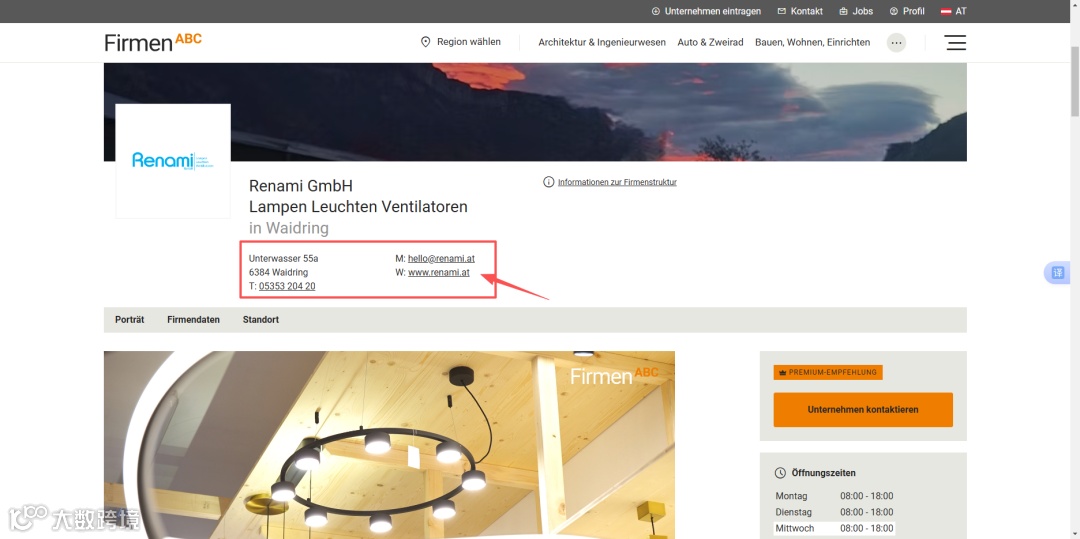Open Bauen, Wohnen, Einrichten category
1080x539 pixels.
point(812,43)
